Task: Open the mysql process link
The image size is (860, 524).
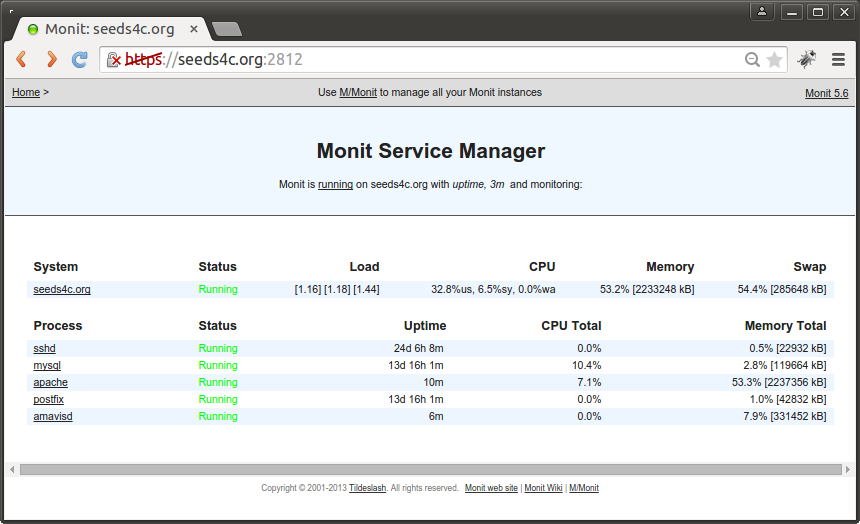Action: click(47, 366)
